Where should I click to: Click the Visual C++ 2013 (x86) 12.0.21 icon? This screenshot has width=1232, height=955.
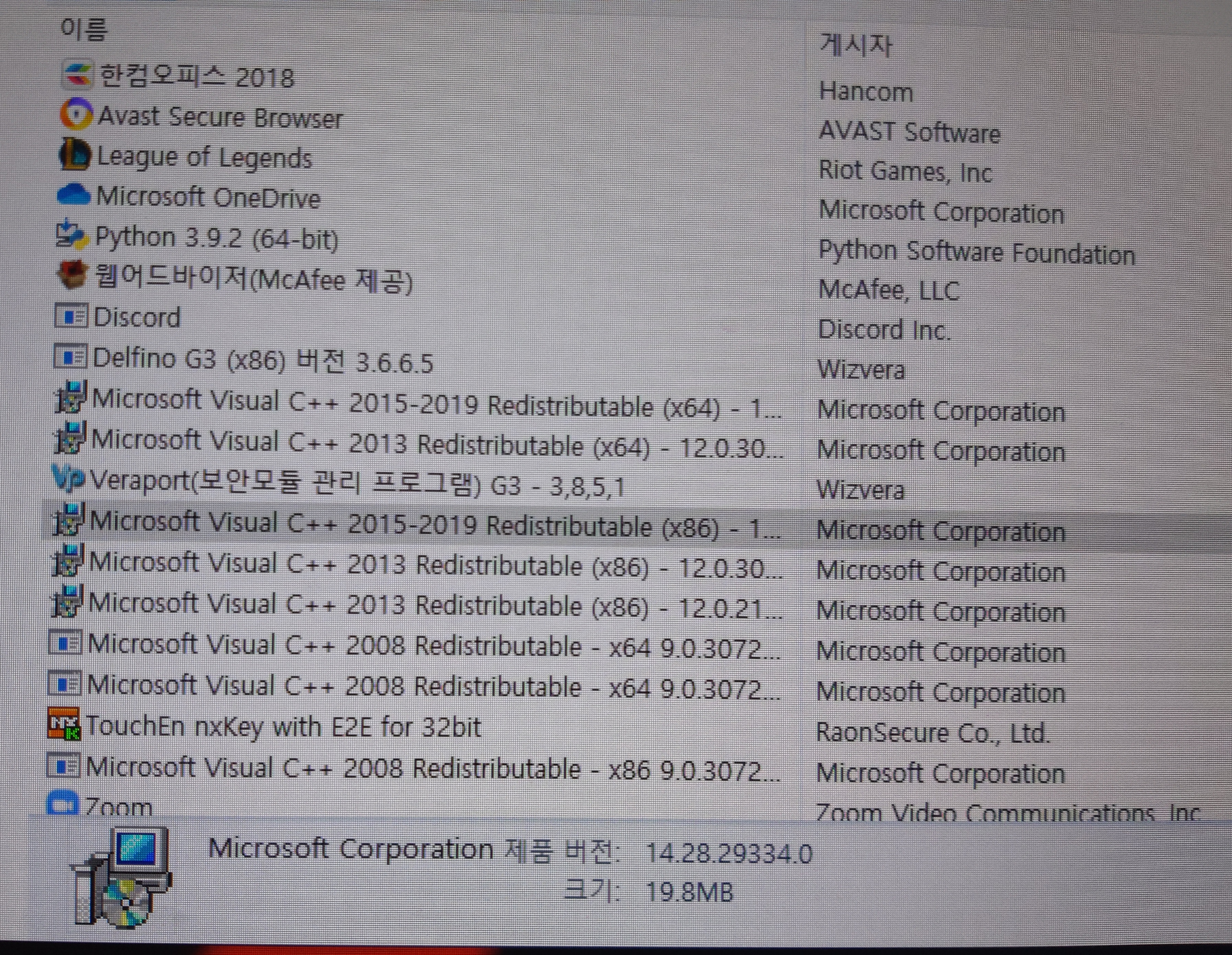67,601
